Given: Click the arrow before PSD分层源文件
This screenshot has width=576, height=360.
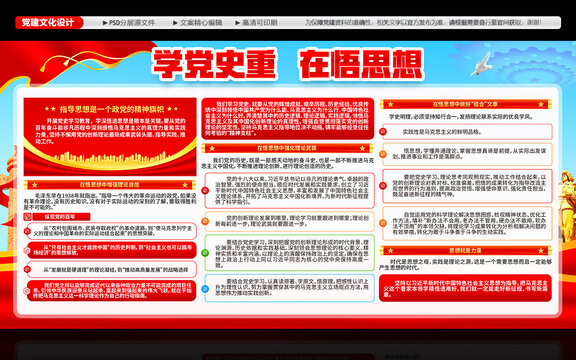Looking at the screenshot, I should coord(105,23).
